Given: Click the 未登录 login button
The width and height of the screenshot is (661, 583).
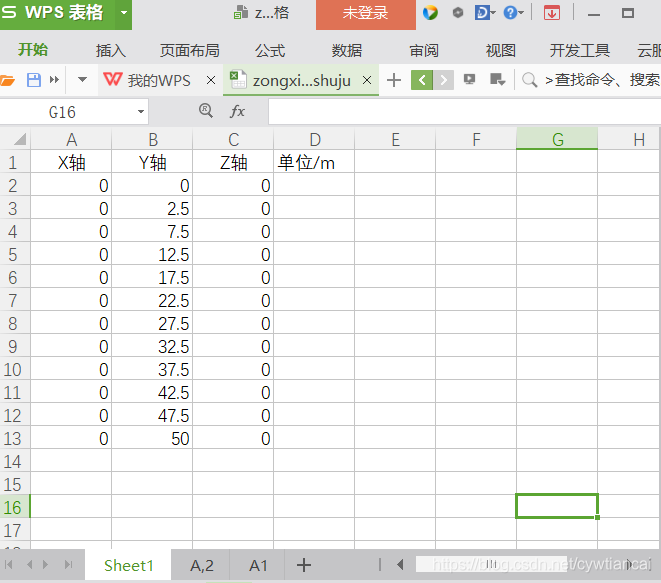Looking at the screenshot, I should [x=365, y=14].
